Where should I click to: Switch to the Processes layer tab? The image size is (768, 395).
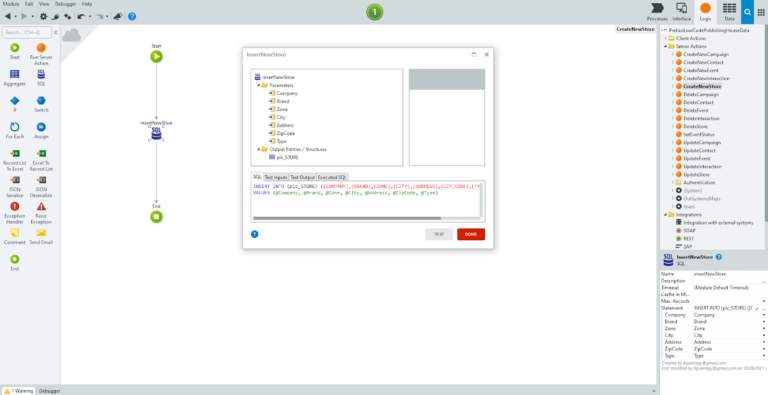(657, 12)
